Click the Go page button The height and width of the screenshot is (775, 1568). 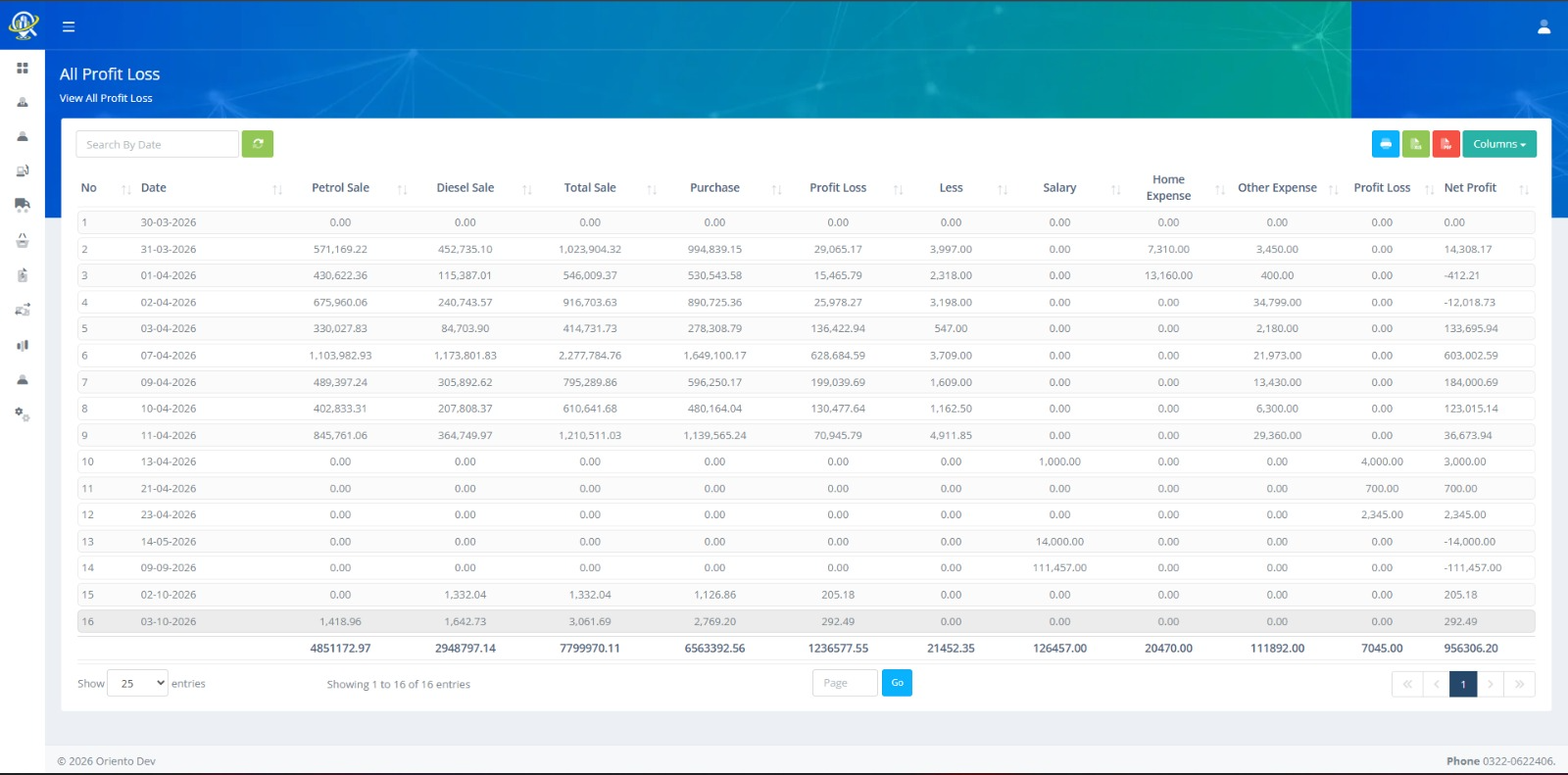897,683
